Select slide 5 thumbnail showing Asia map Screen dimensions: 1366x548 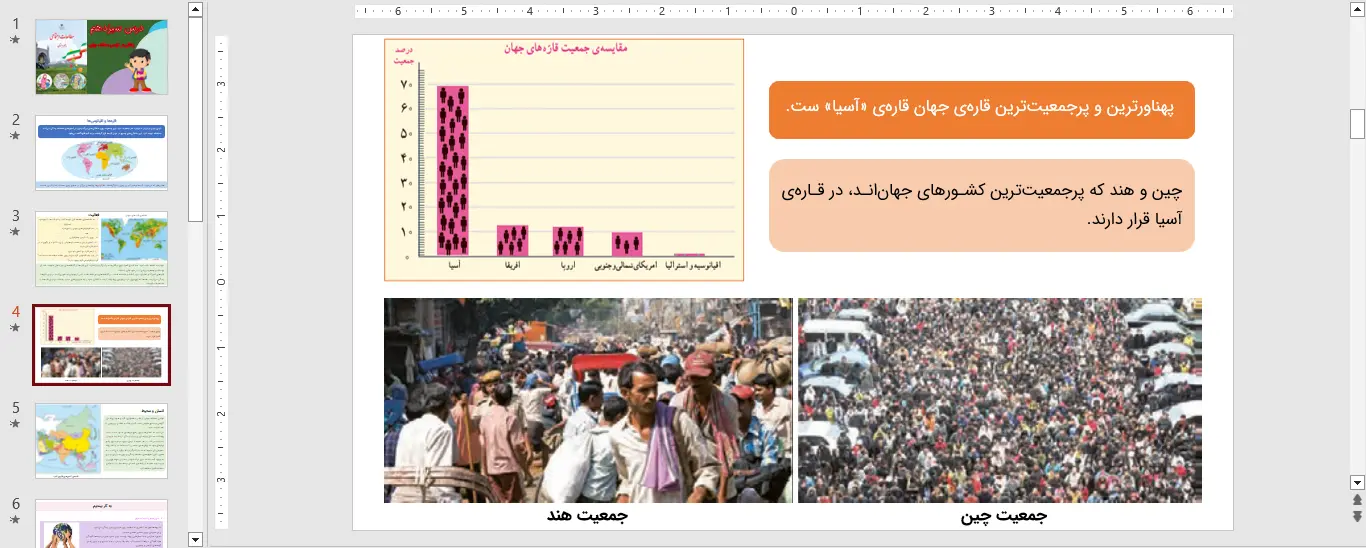tap(102, 441)
